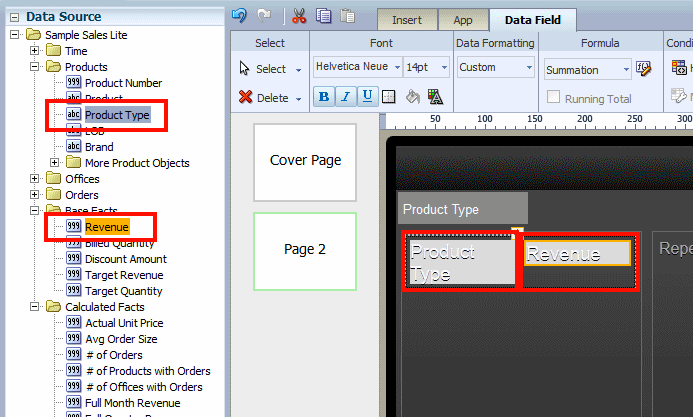Toggle Bold formatting
The width and height of the screenshot is (693, 417).
point(324,97)
